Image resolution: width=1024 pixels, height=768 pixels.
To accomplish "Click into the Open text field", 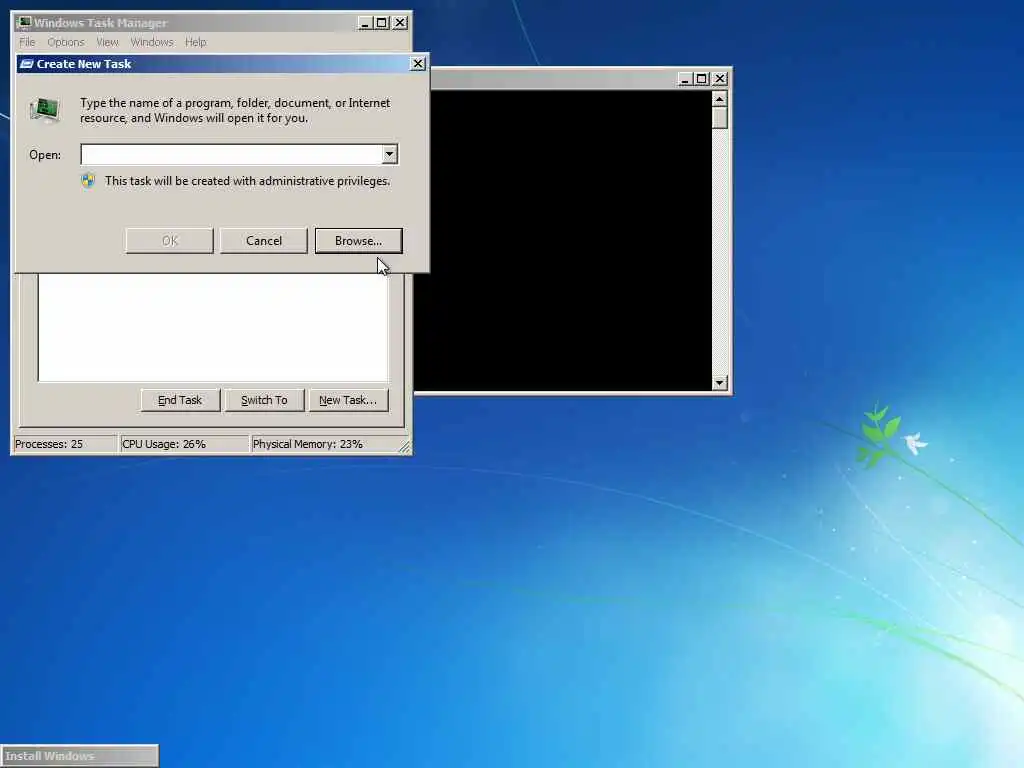I will point(231,154).
